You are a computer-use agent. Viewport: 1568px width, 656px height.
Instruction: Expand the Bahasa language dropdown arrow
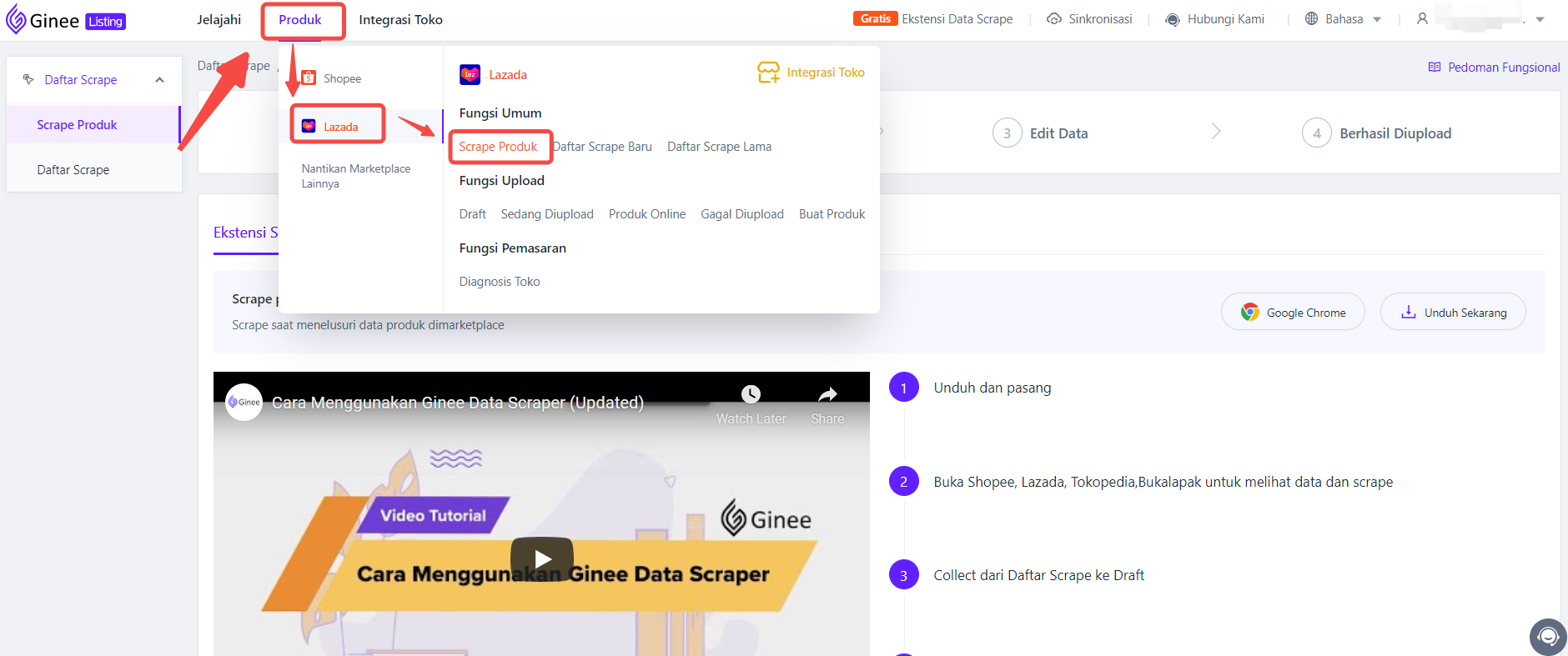1377,19
